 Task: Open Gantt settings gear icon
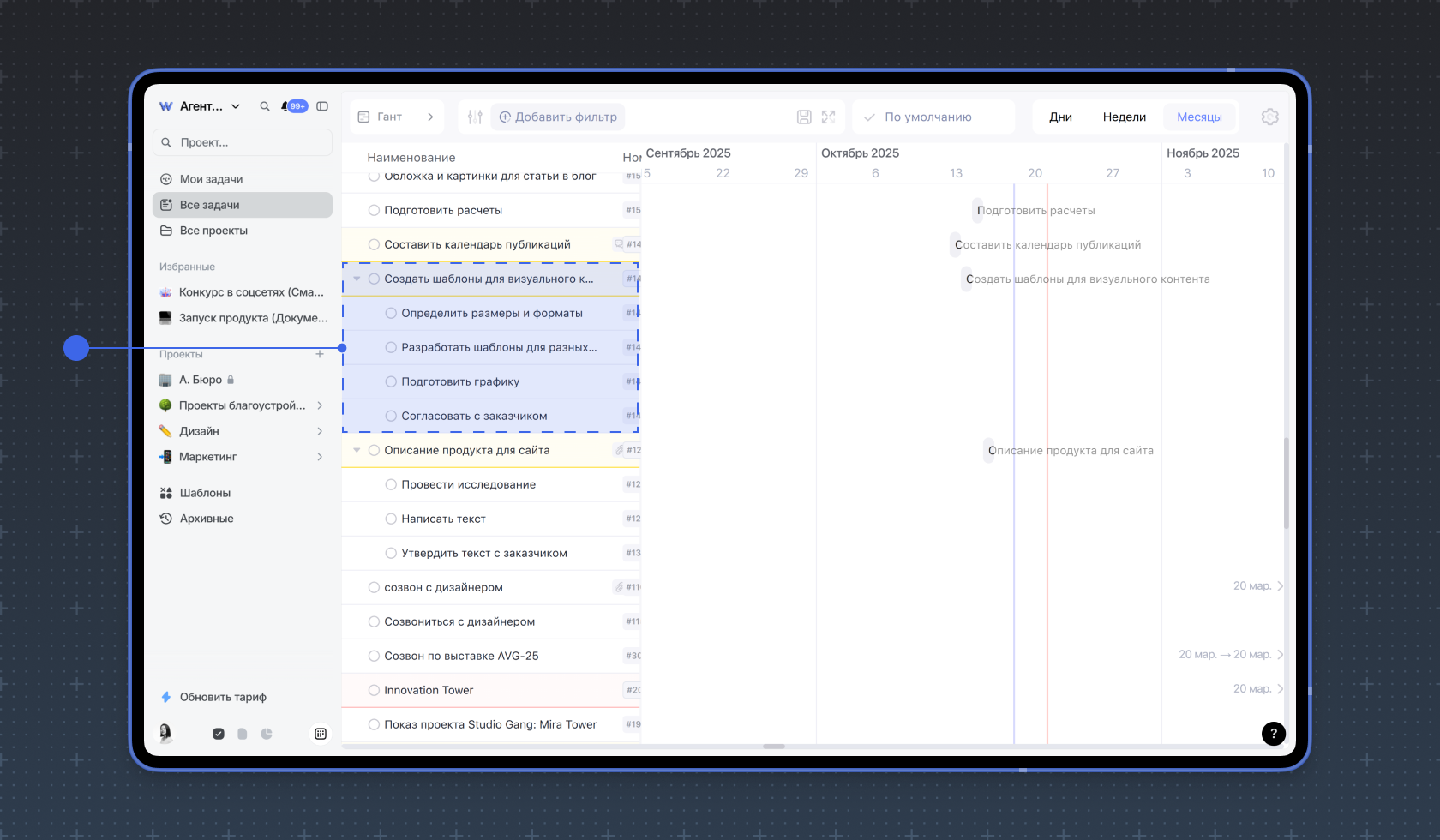[1269, 117]
